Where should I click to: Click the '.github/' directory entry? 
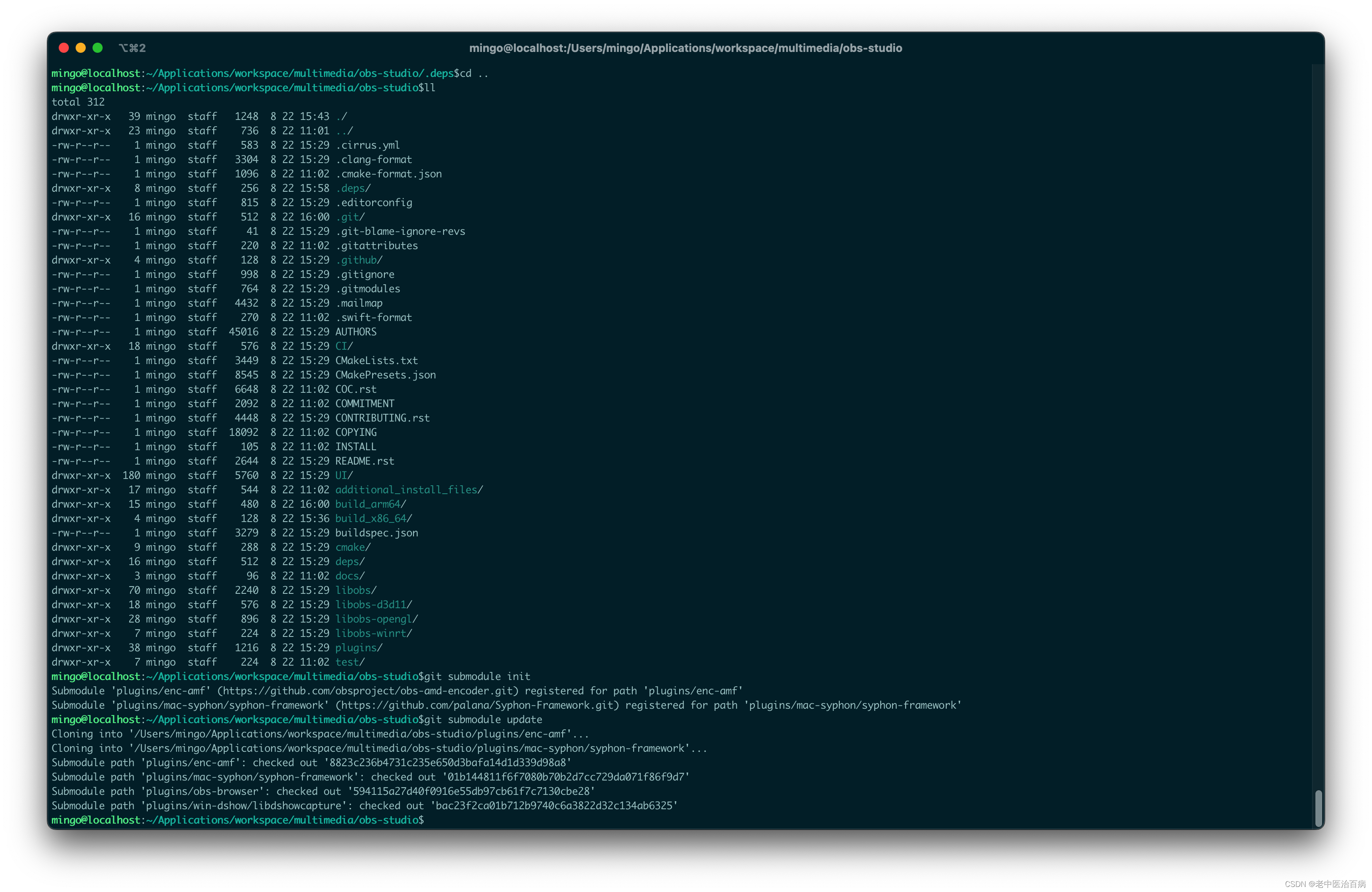(359, 260)
